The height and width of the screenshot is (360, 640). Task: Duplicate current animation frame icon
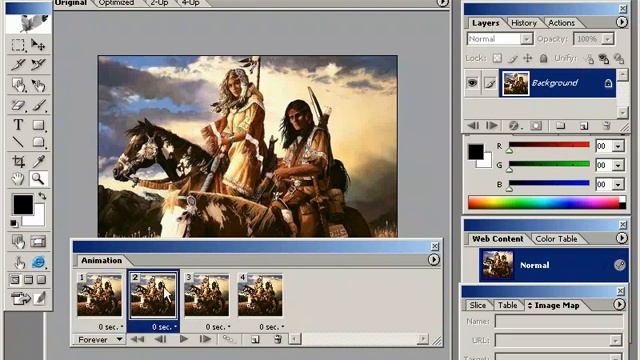[x=255, y=339]
